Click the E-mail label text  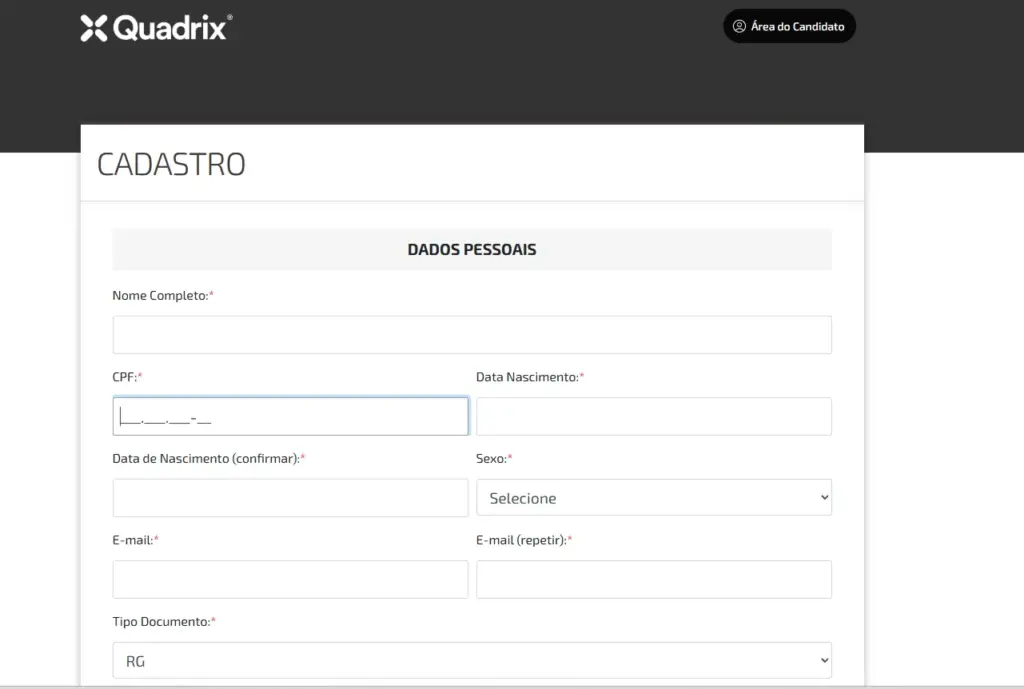[135, 540]
